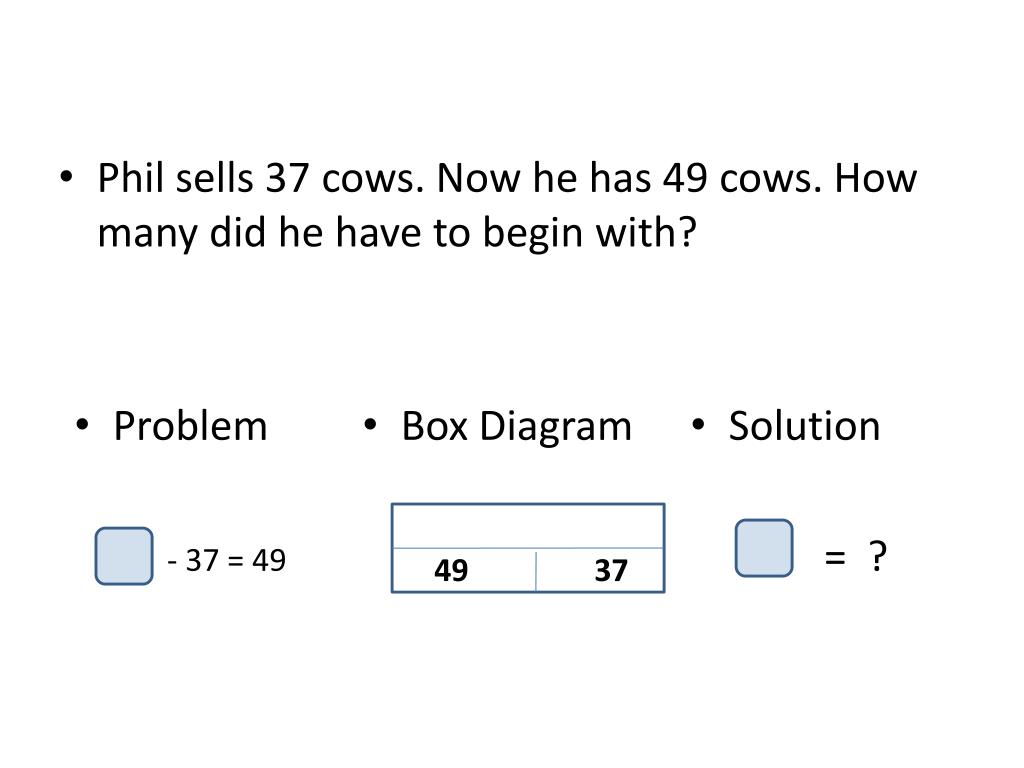Click the word 'Phil' in the question
Screen dimensions: 1024x768
[x=130, y=178]
